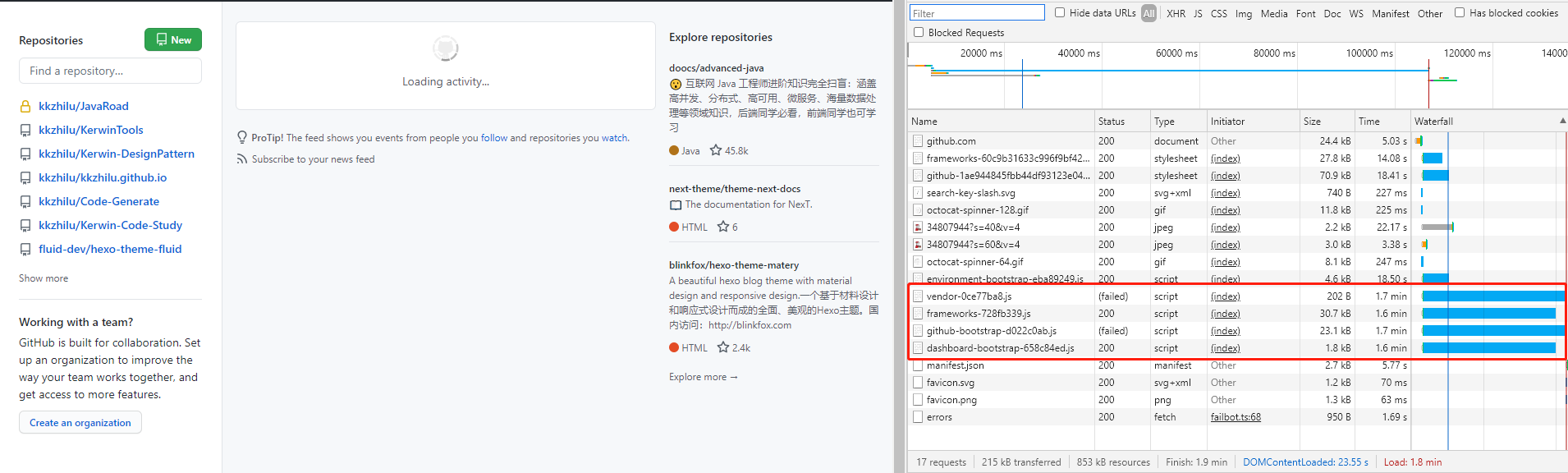
Task: Click the repo icon beside kkzhilu/KerwinTools
Action: click(25, 130)
